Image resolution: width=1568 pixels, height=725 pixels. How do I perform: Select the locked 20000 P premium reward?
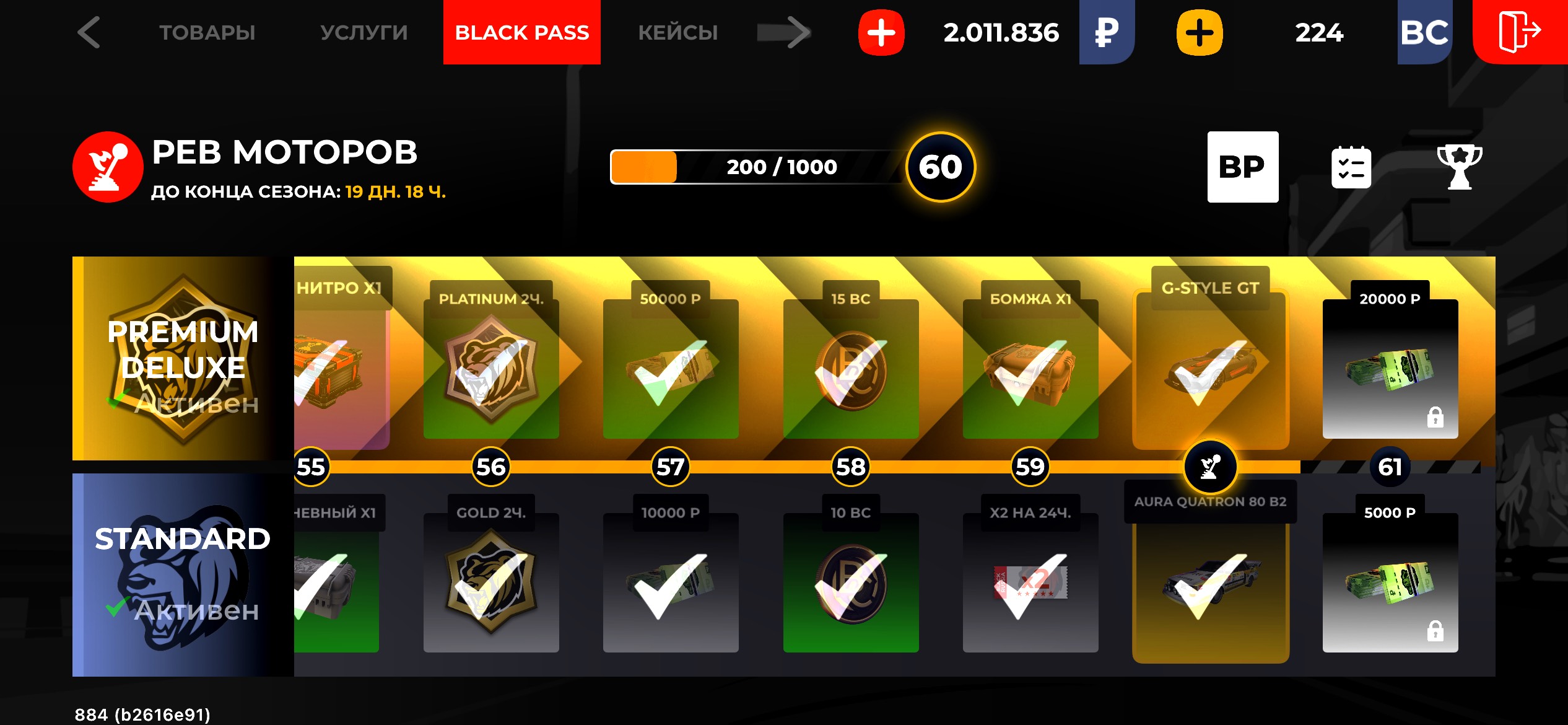point(1390,360)
